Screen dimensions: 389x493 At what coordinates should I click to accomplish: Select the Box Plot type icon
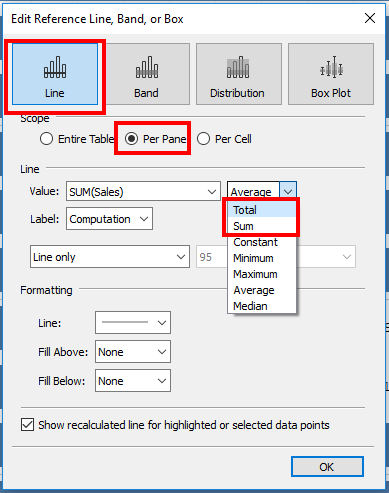[x=331, y=74]
